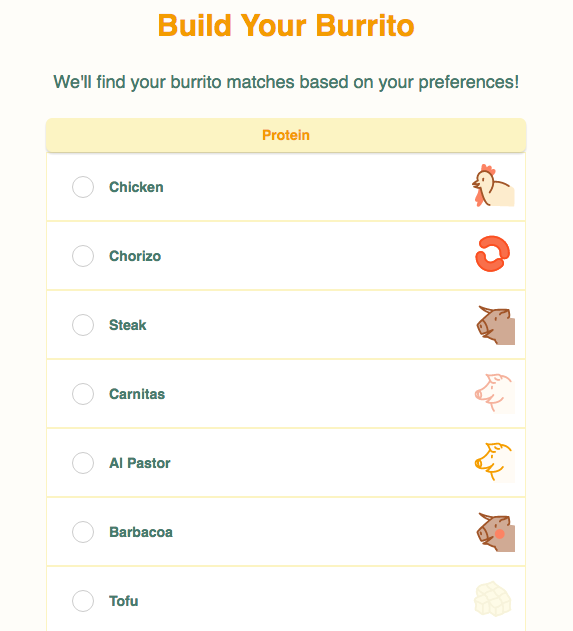
Task: Collapse the Protein section header
Action: (x=286, y=135)
